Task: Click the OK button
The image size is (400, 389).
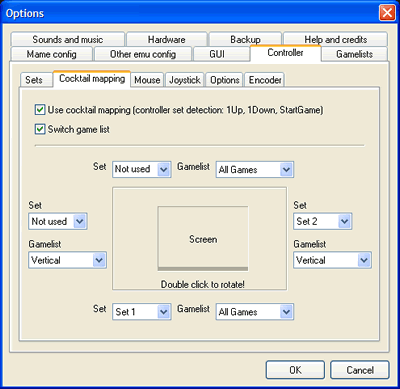Action: point(295,370)
